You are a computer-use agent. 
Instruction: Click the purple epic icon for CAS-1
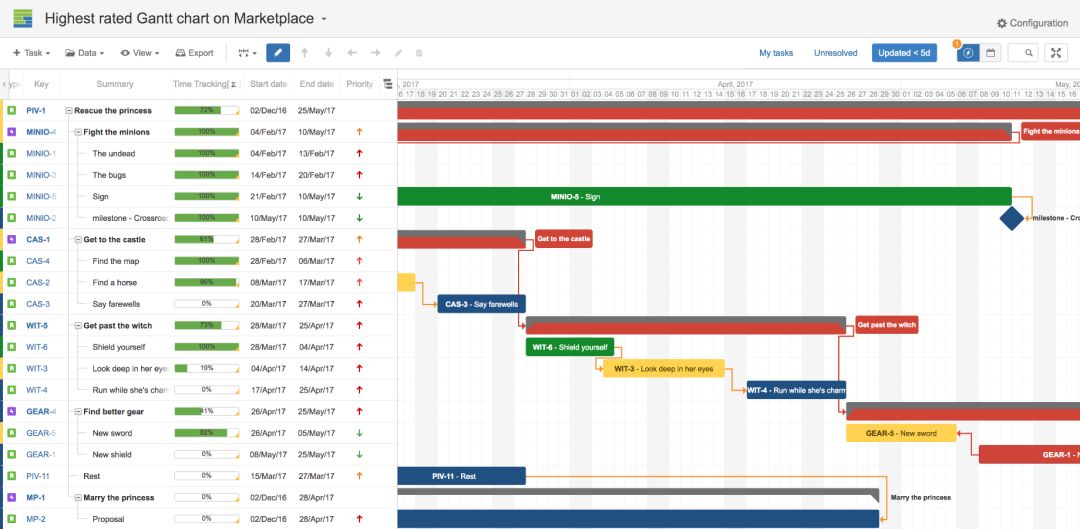[x=11, y=240]
